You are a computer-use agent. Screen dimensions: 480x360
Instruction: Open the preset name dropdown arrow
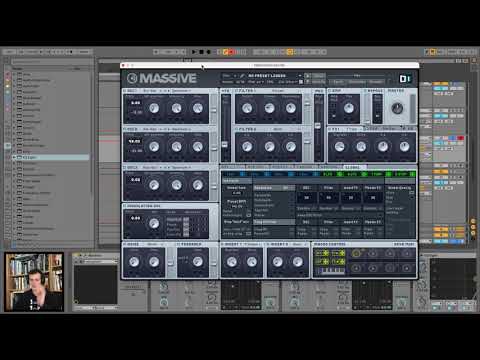click(x=300, y=76)
